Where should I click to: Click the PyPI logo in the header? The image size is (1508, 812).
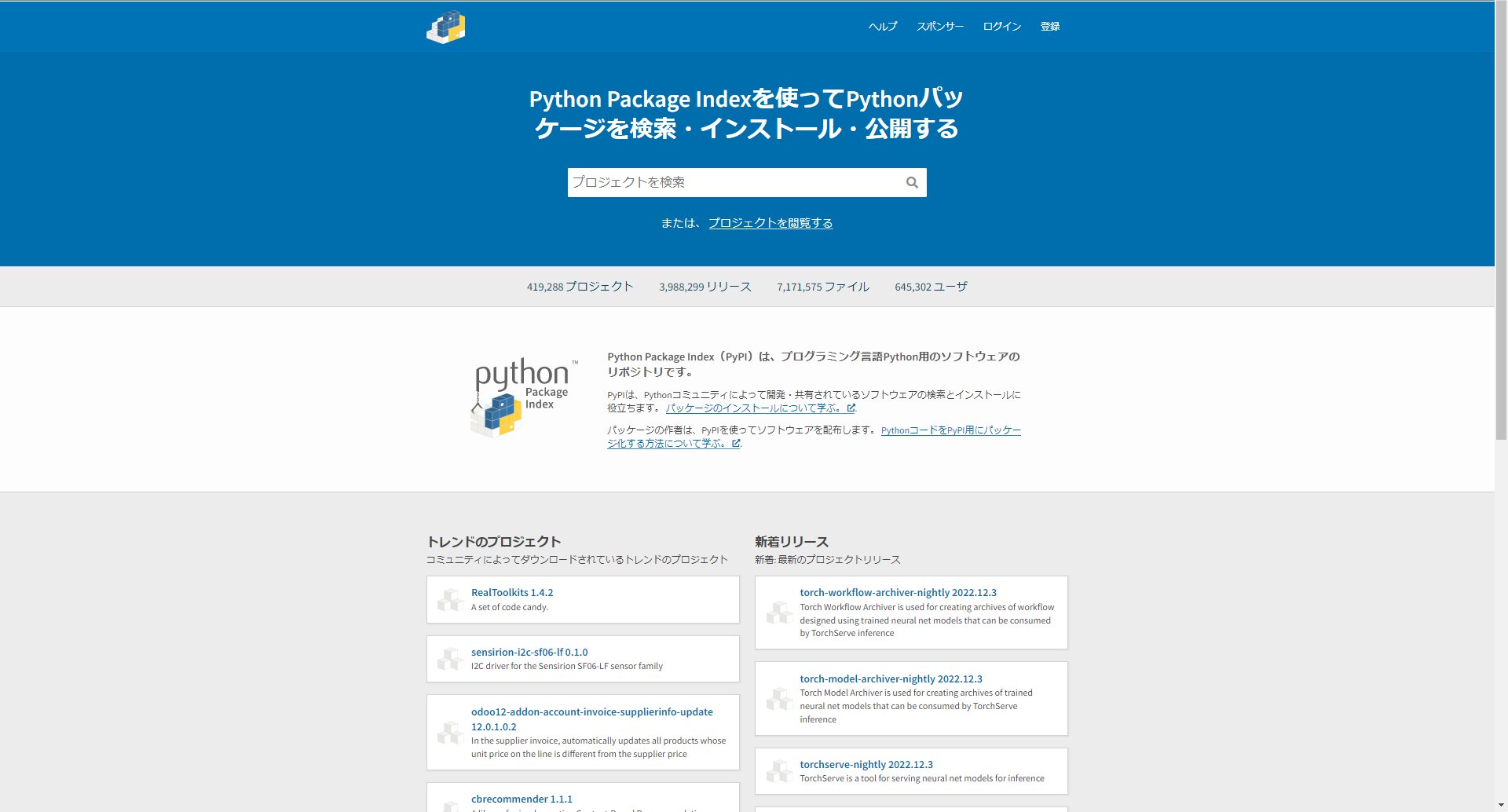coord(445,26)
